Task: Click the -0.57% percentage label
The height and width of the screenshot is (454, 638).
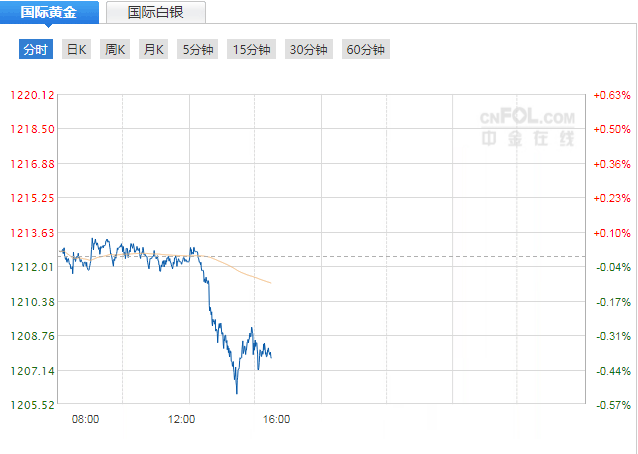Action: click(613, 405)
